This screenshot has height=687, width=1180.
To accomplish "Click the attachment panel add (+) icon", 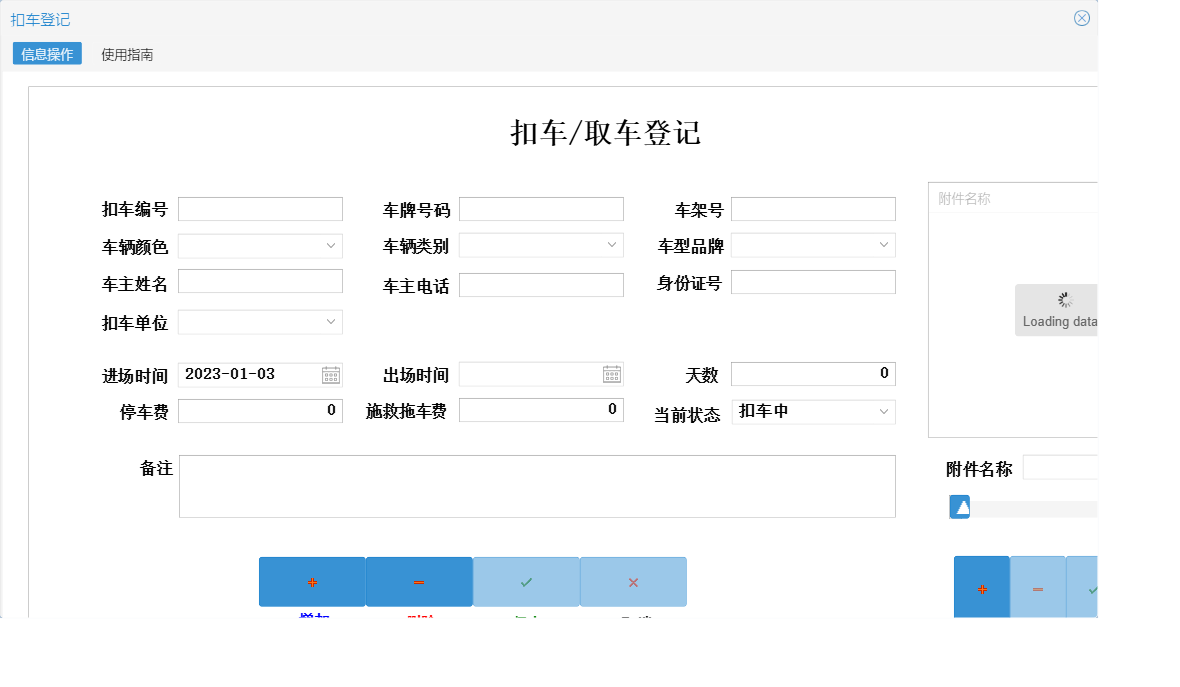I will [981, 587].
